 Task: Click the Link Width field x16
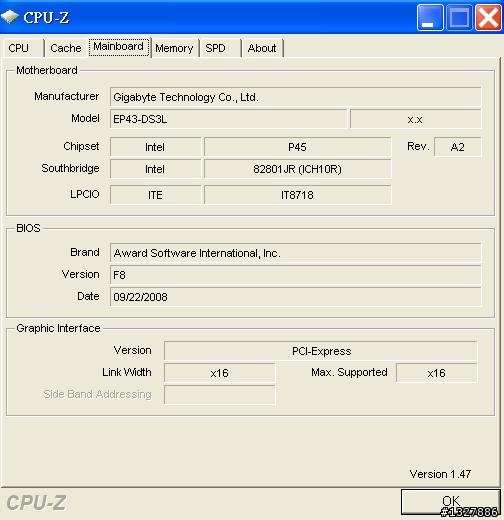tap(219, 373)
